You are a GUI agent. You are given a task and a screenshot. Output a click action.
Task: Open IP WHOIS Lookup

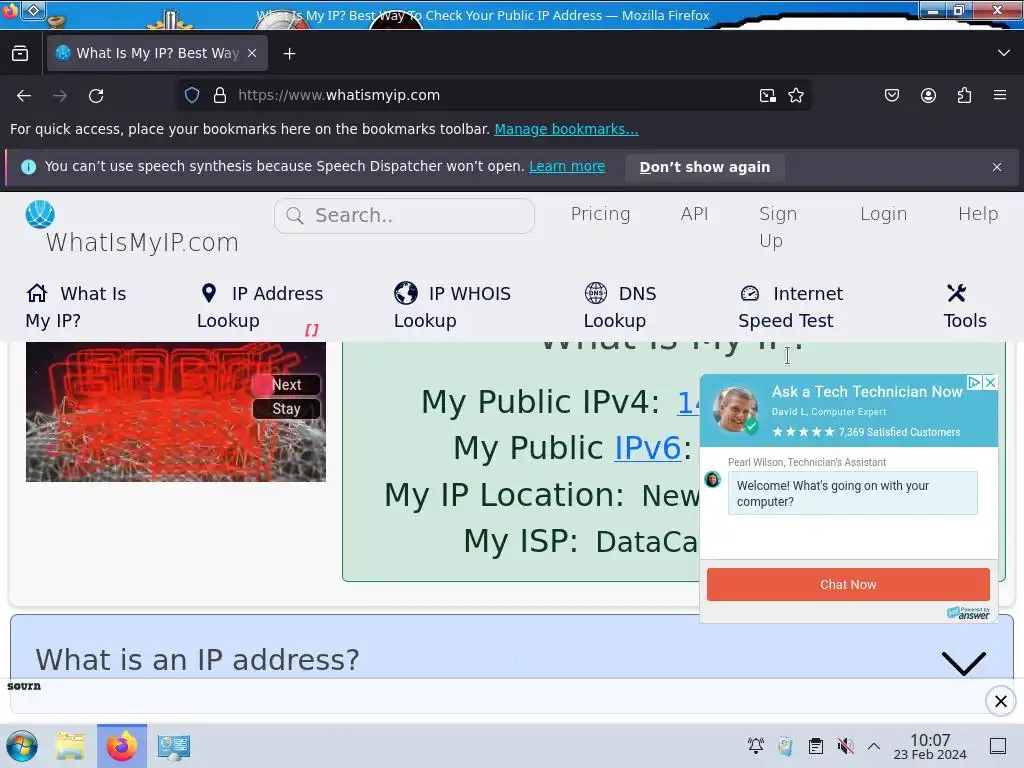pos(452,307)
